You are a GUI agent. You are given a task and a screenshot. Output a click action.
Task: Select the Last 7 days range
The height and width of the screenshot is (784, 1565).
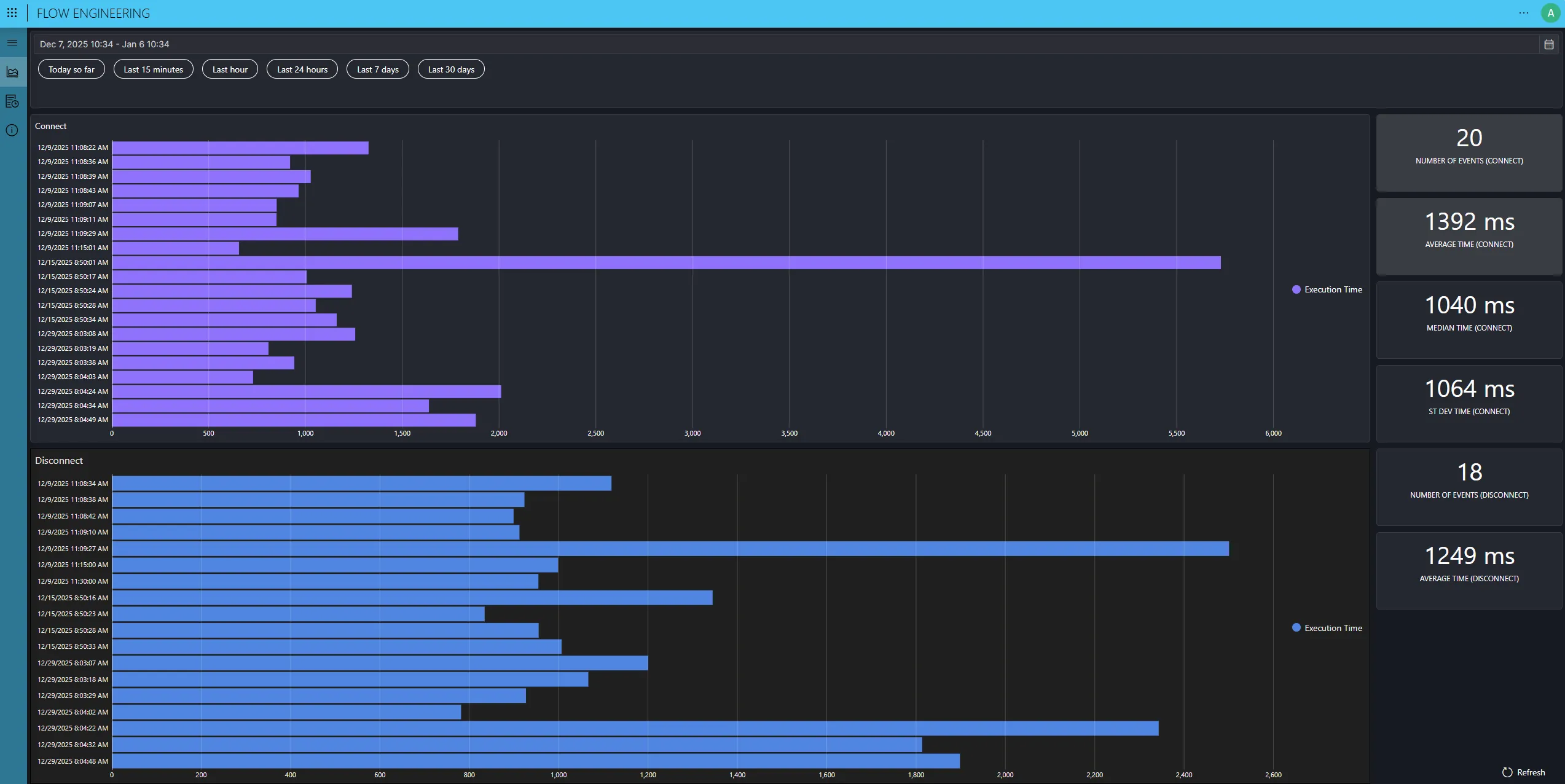click(378, 69)
